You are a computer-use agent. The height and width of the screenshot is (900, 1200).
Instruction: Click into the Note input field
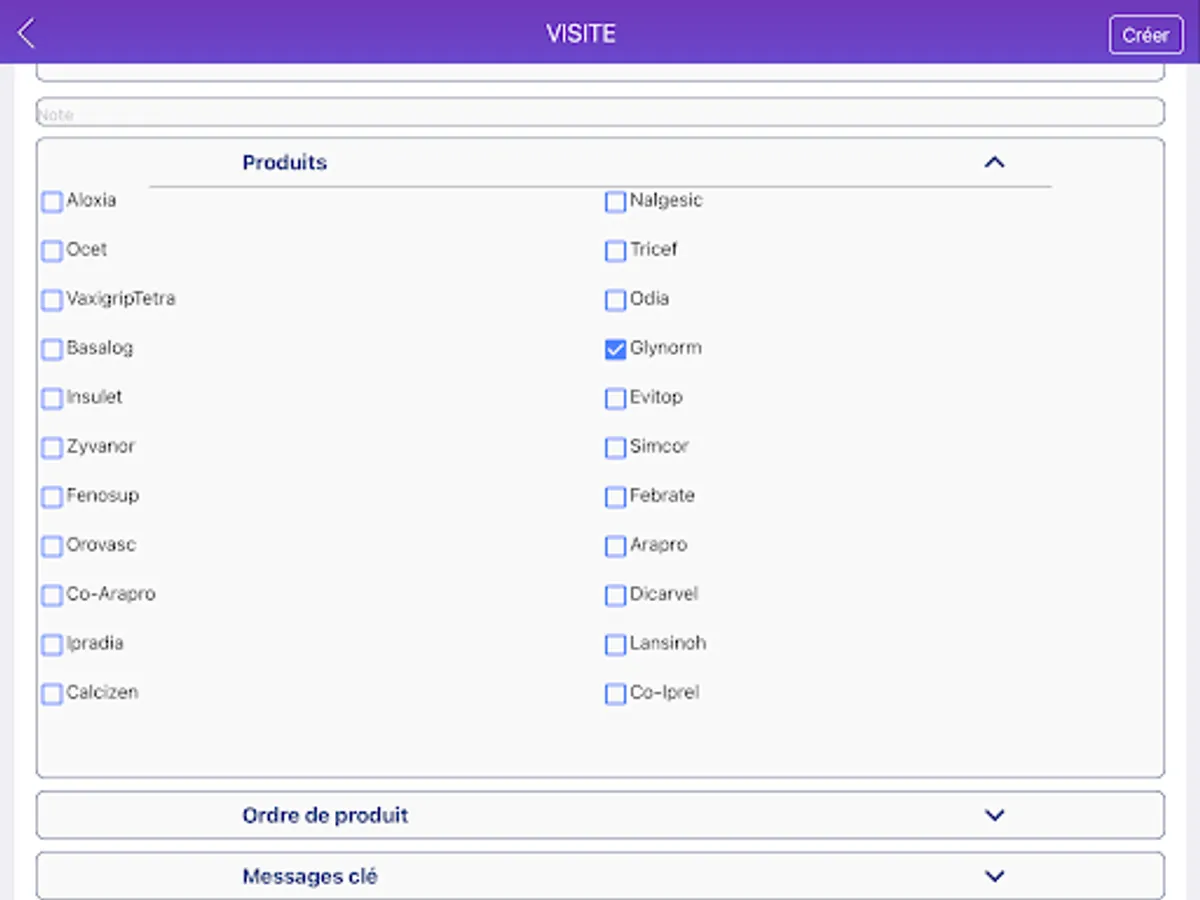click(600, 113)
